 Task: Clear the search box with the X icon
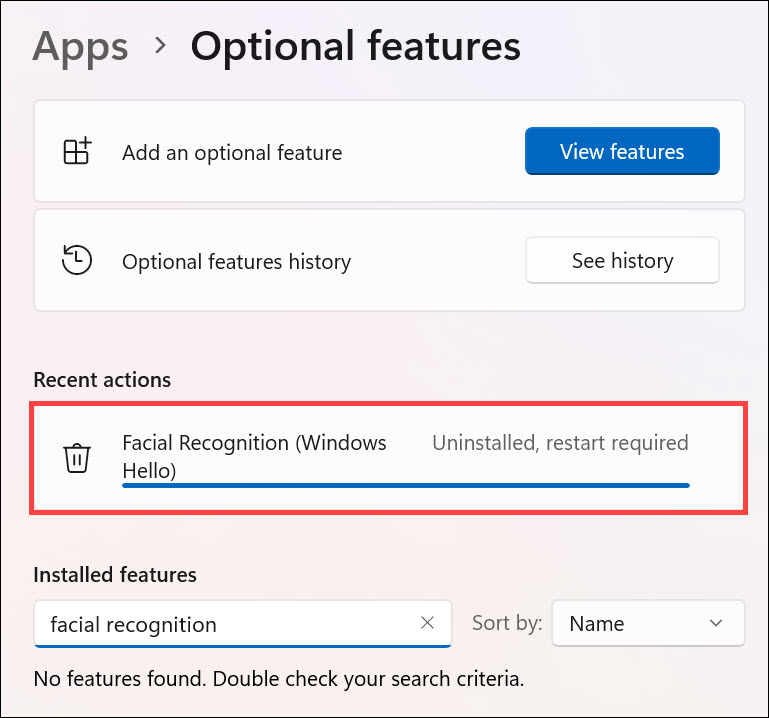427,623
